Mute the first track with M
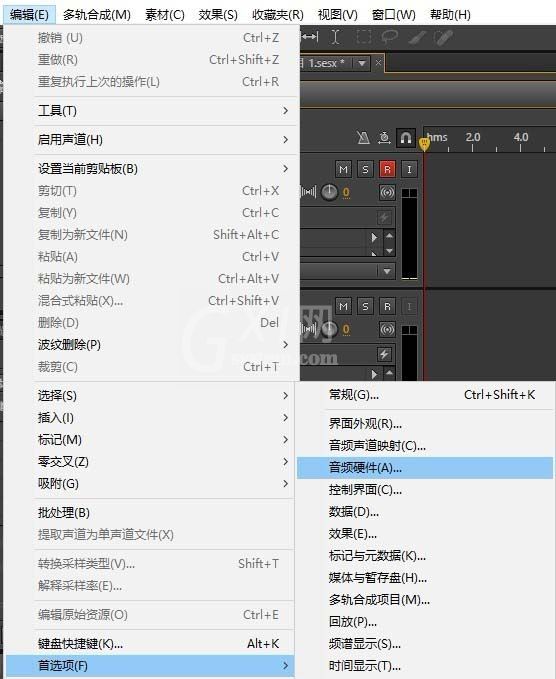 tap(343, 169)
